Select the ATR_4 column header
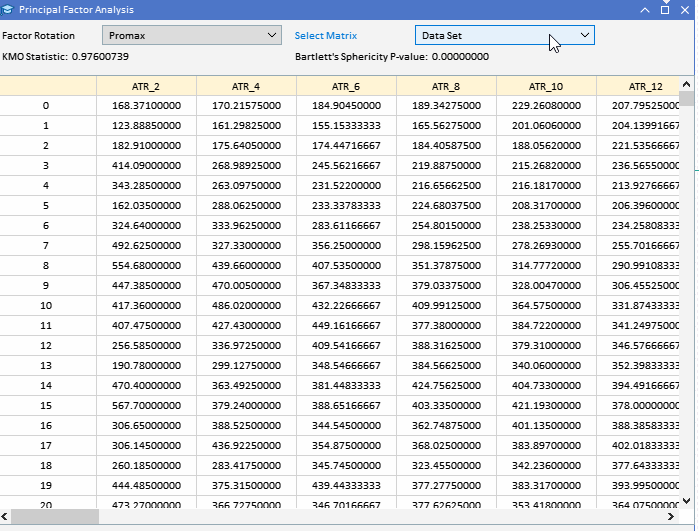699x531 pixels. tap(246, 86)
